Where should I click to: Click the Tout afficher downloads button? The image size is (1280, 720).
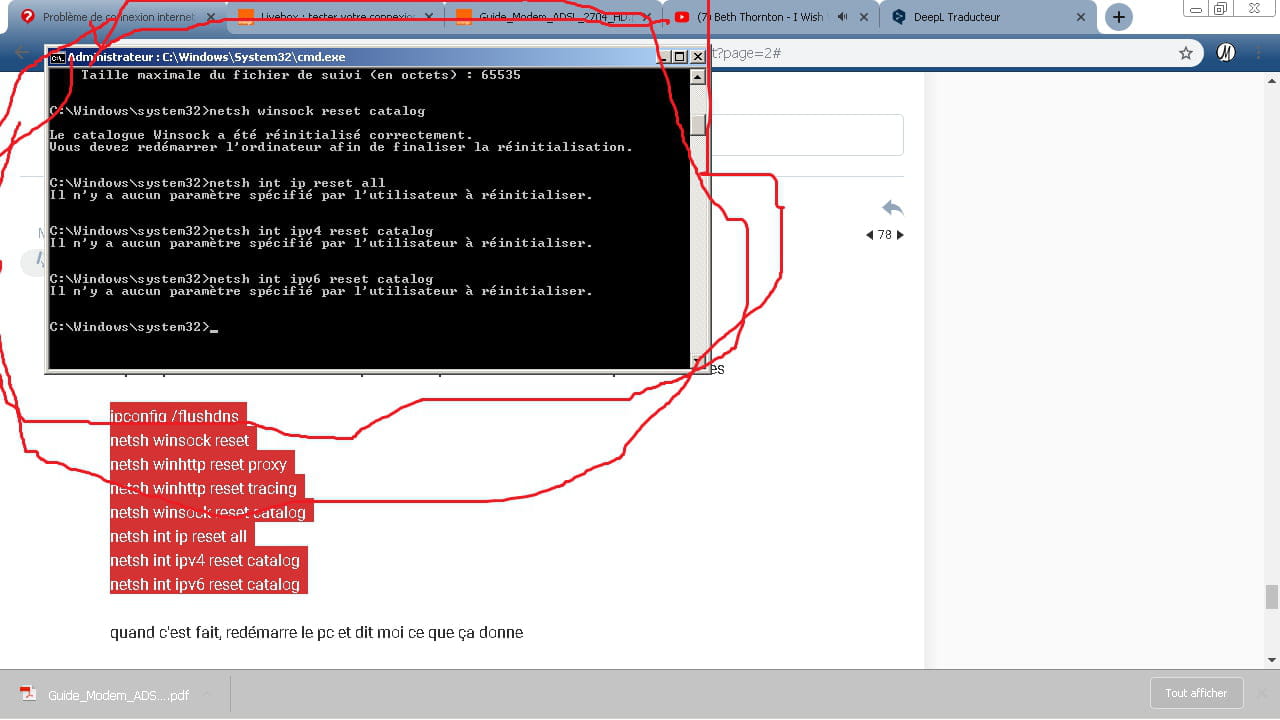[1196, 693]
